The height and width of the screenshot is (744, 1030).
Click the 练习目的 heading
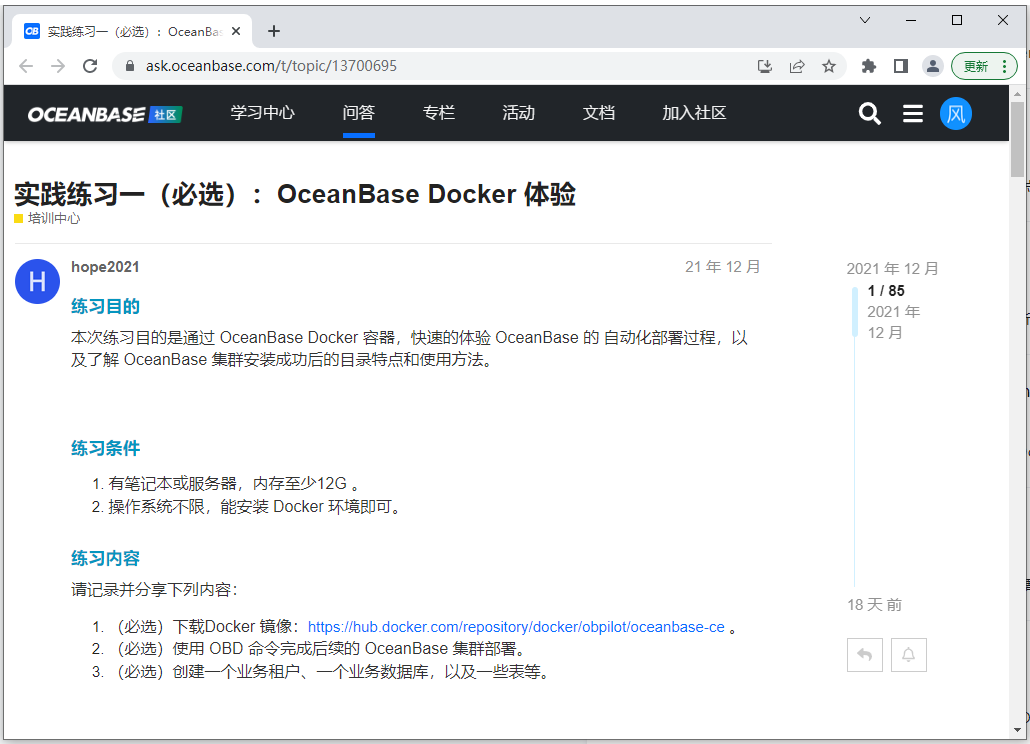(105, 307)
